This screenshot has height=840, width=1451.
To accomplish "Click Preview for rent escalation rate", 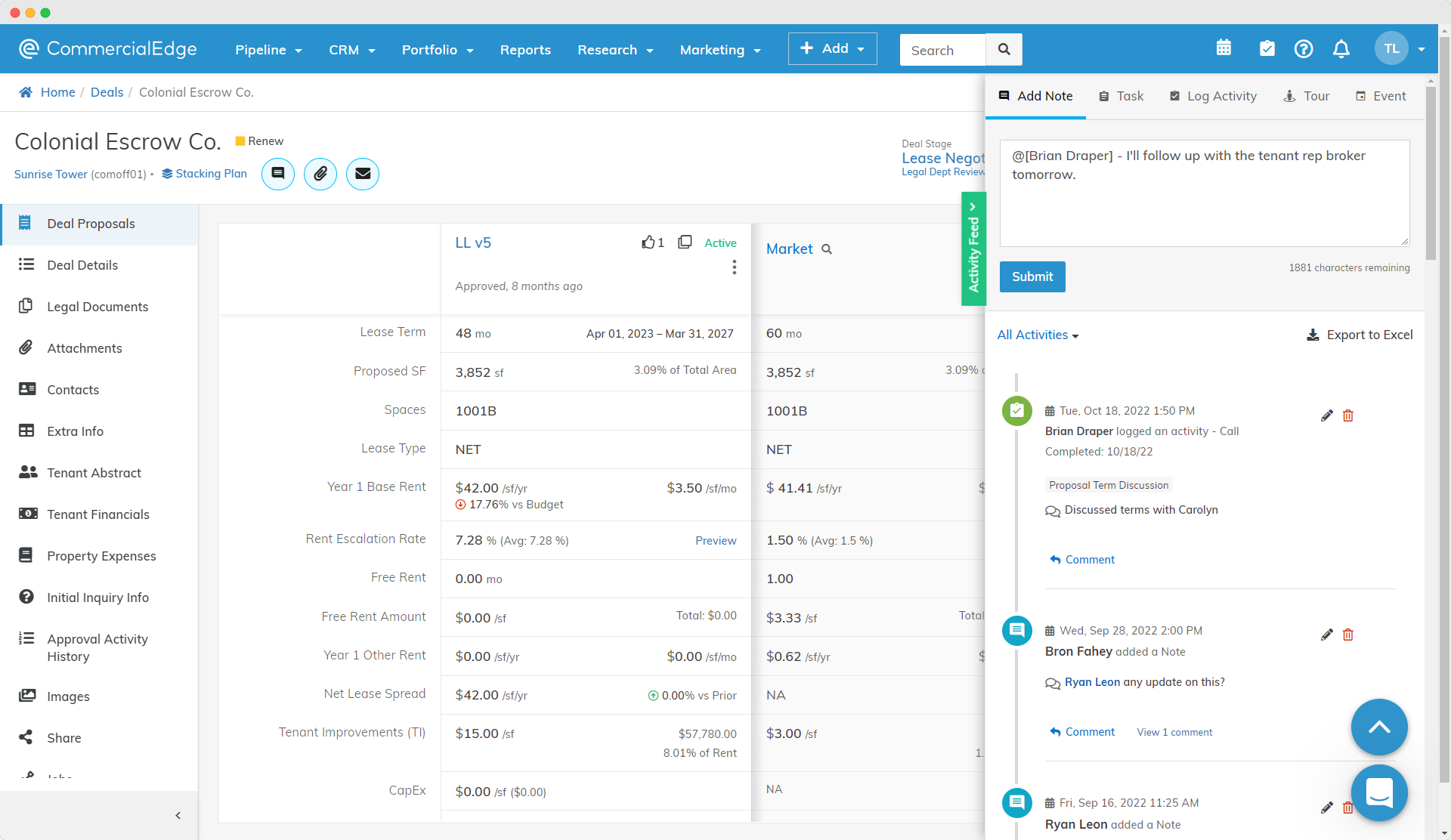I will click(x=716, y=541).
